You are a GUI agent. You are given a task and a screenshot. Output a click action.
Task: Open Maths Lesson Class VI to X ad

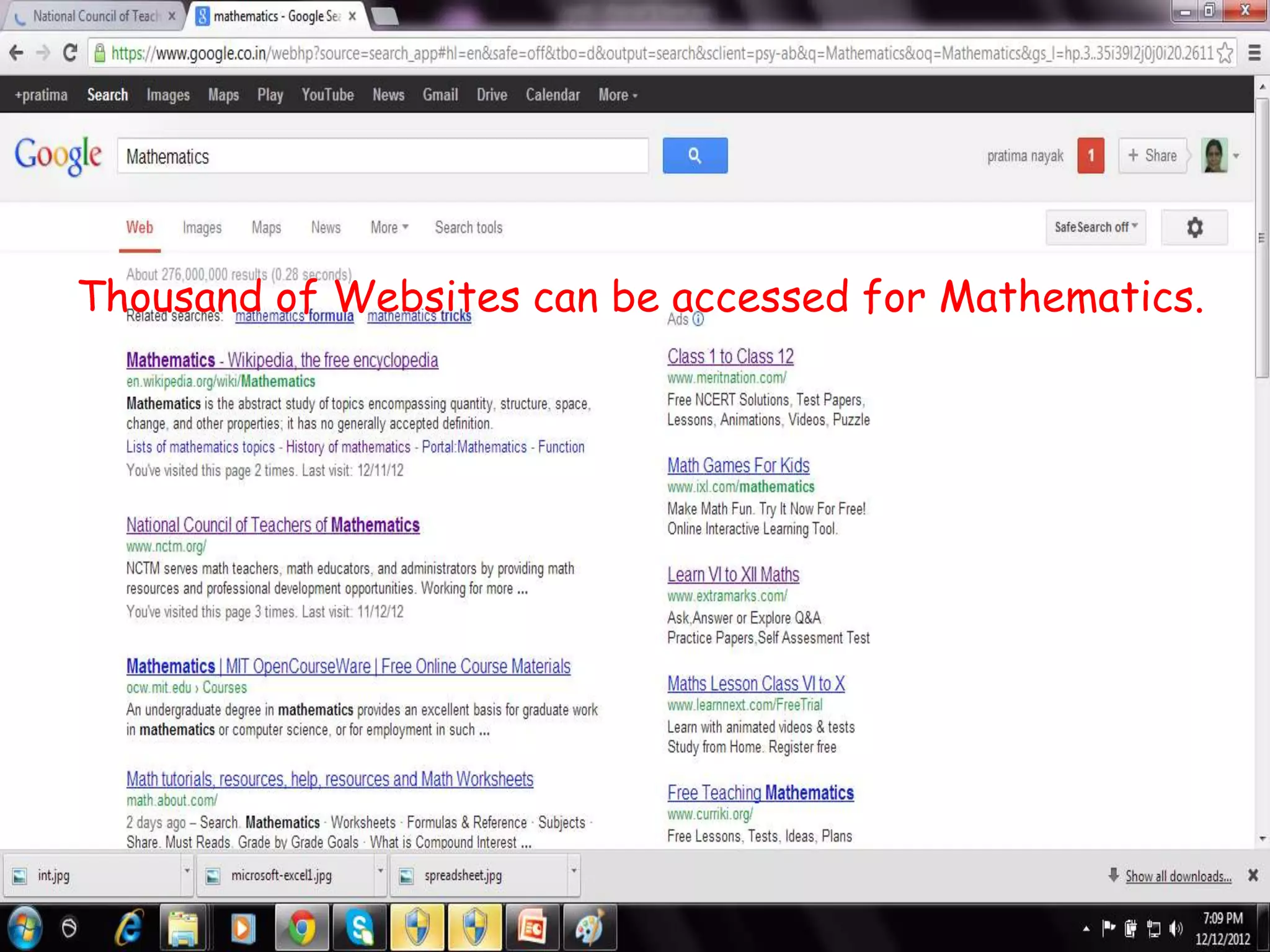[756, 684]
